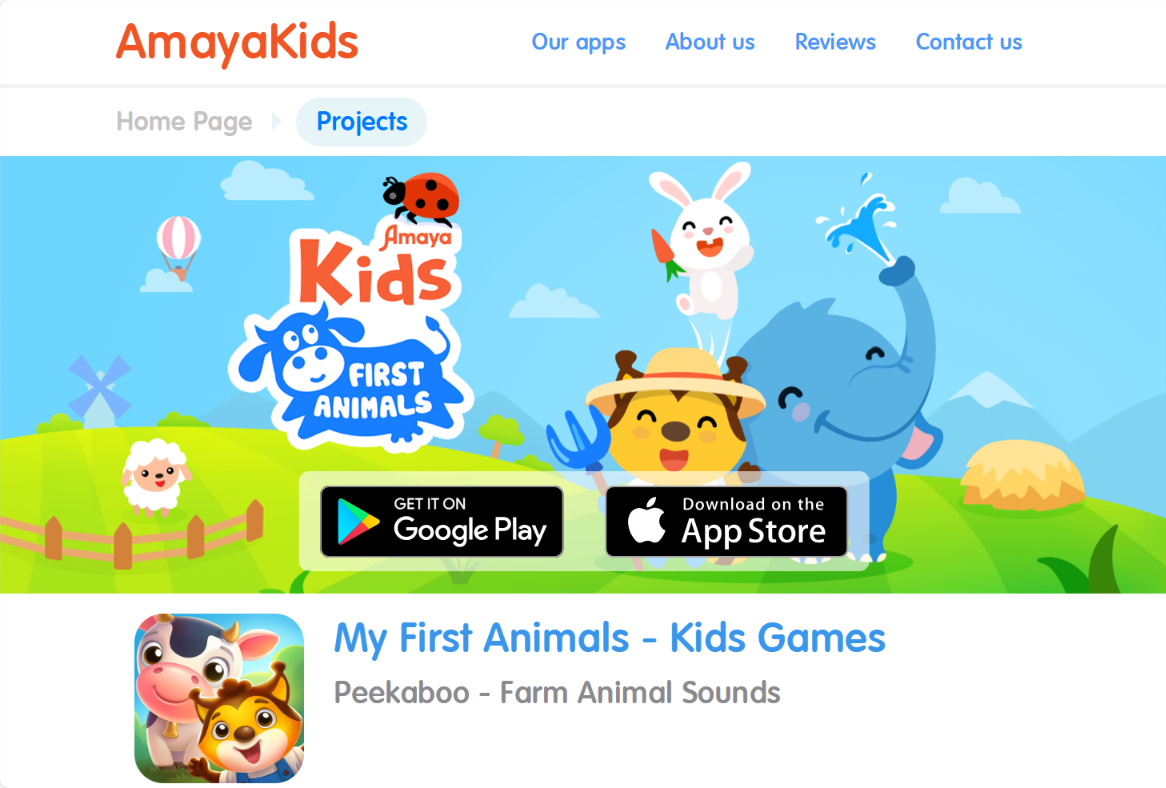Click the white rabbit holding a carrot
This screenshot has width=1166, height=788.
[703, 242]
